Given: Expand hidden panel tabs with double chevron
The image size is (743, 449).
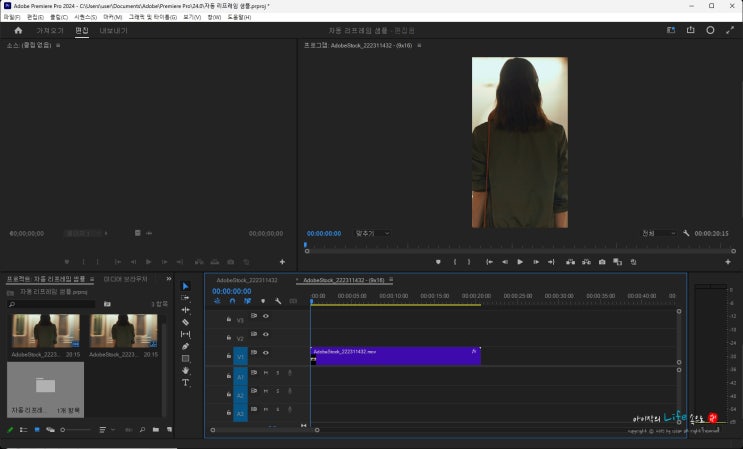Looking at the screenshot, I should coord(169,280).
